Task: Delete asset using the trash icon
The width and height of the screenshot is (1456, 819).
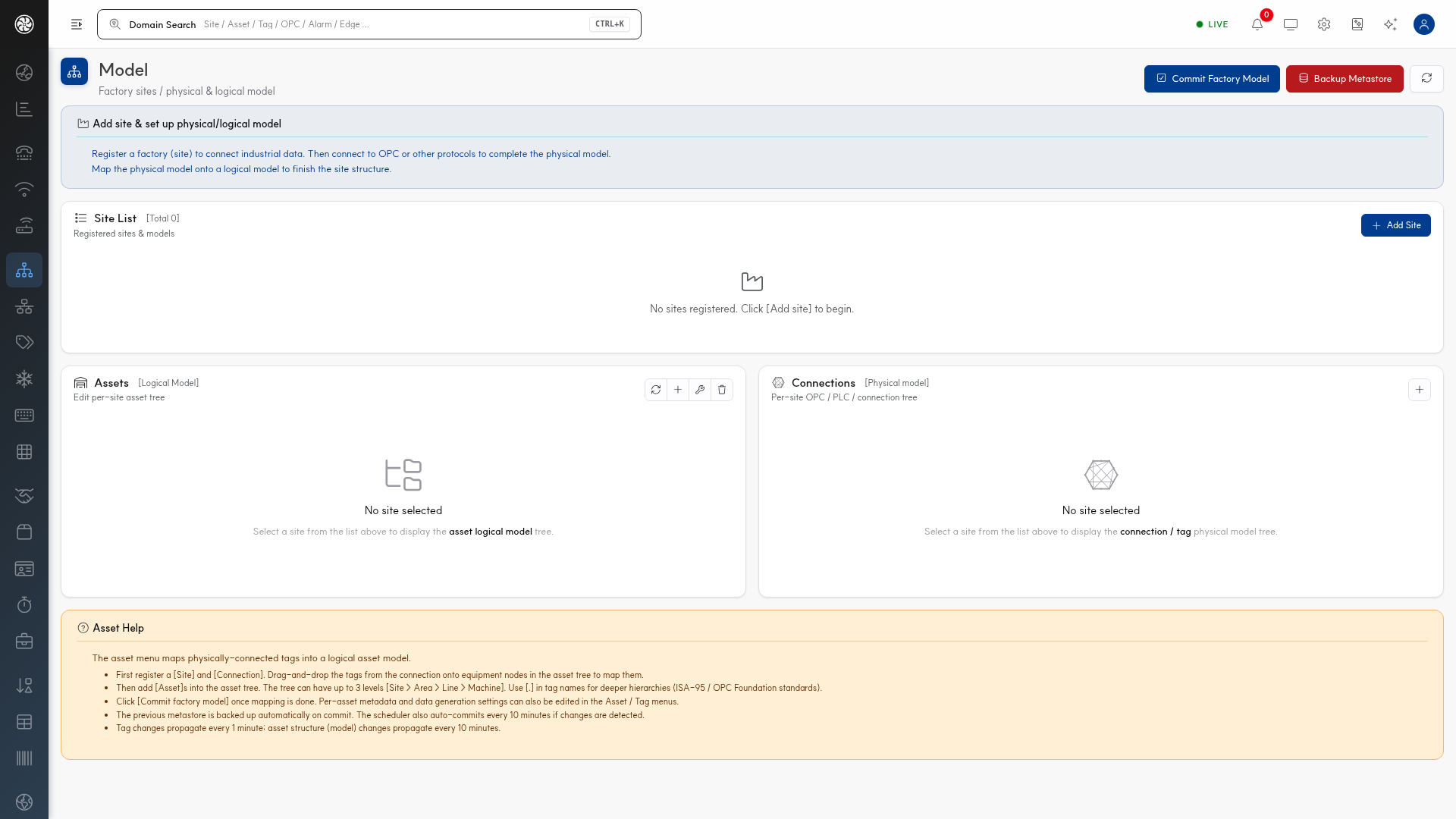Action: [722, 390]
